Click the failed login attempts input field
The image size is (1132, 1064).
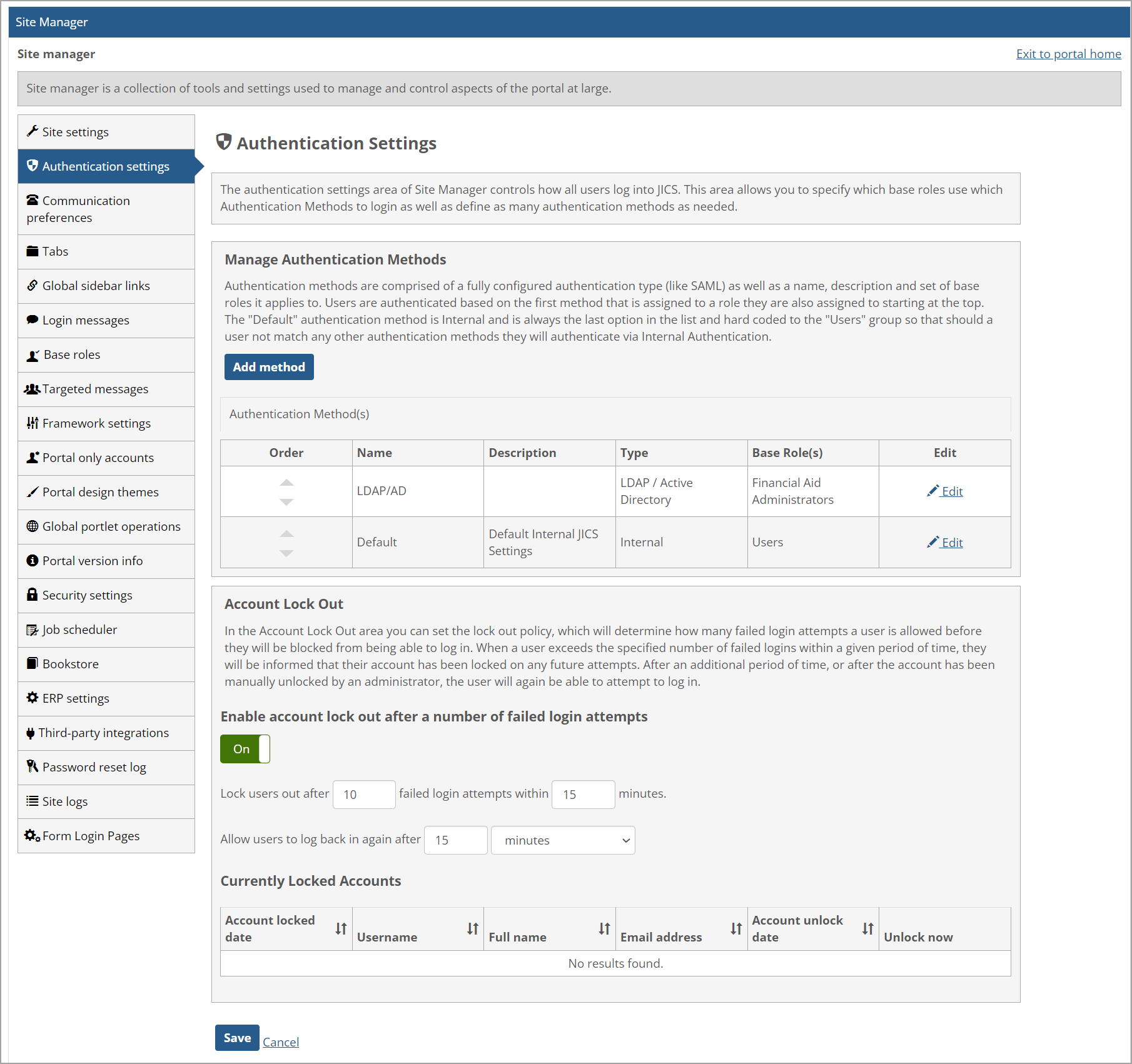click(363, 794)
